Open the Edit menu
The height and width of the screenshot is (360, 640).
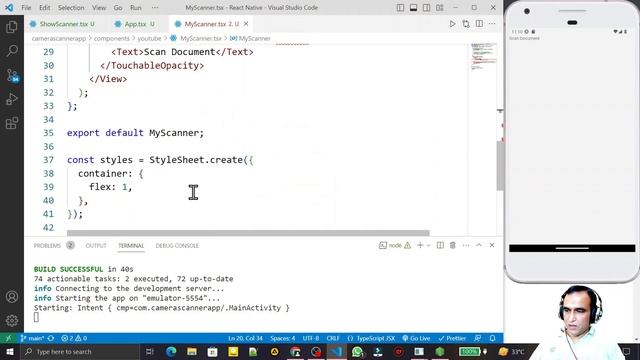(44, 8)
